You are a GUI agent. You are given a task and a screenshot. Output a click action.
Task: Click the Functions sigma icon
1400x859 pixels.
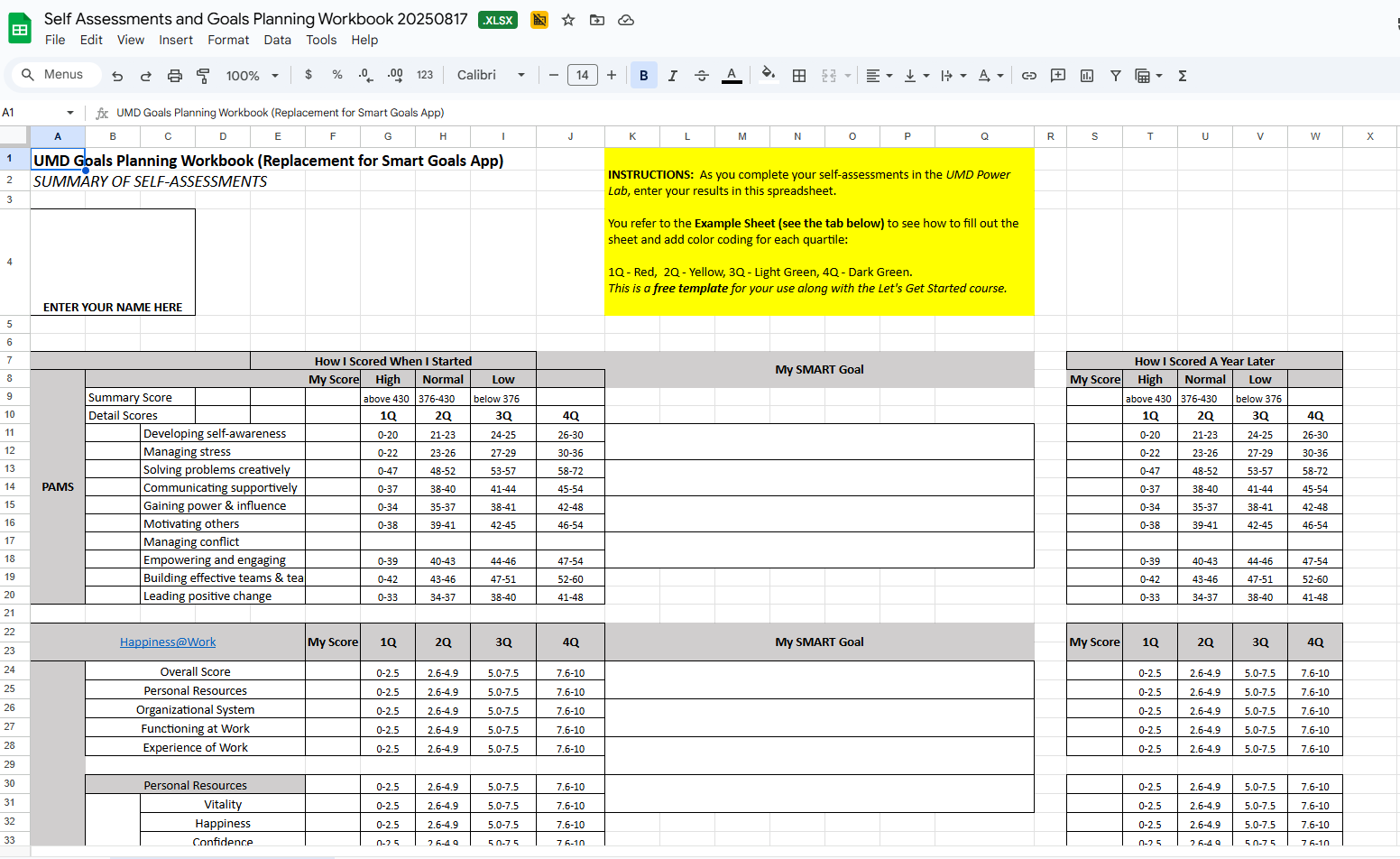point(1183,76)
